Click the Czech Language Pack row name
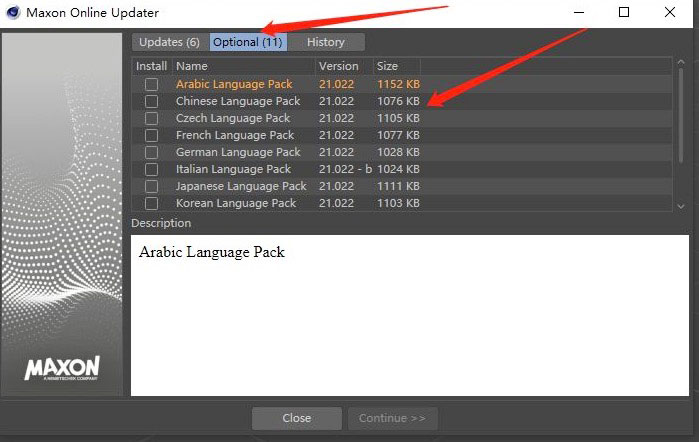This screenshot has width=699, height=442. (x=233, y=118)
